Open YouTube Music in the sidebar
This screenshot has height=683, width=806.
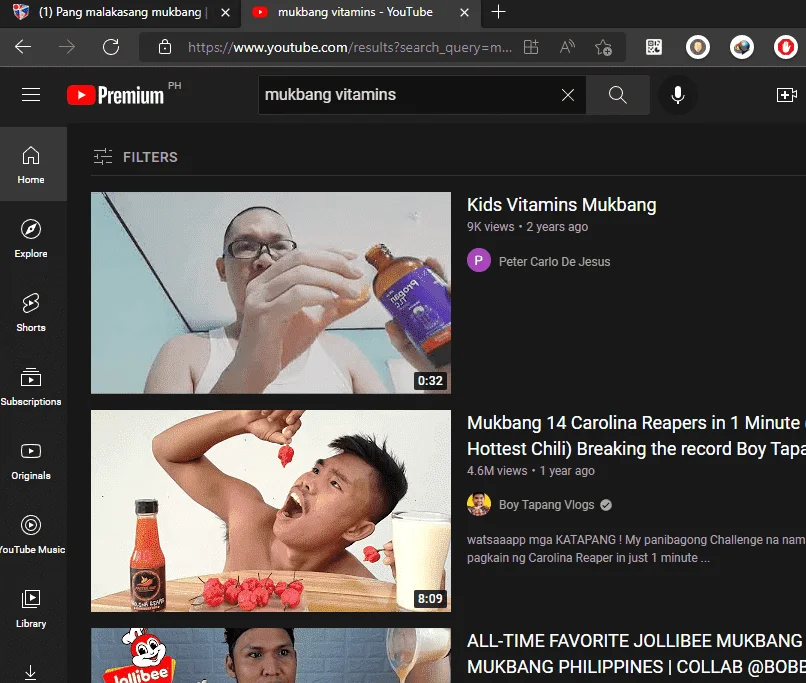point(31,534)
